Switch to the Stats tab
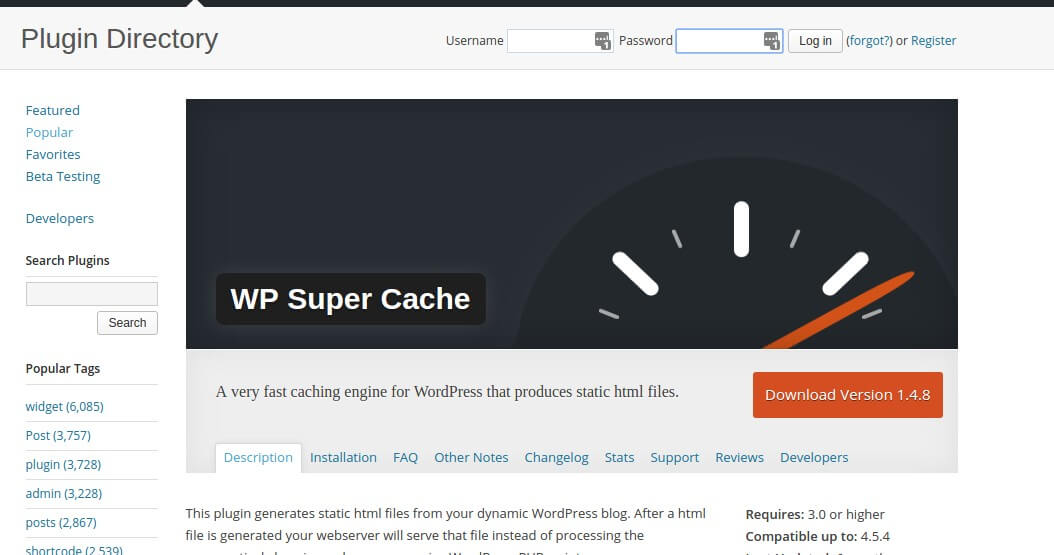Viewport: 1054px width, 555px height. coord(619,458)
